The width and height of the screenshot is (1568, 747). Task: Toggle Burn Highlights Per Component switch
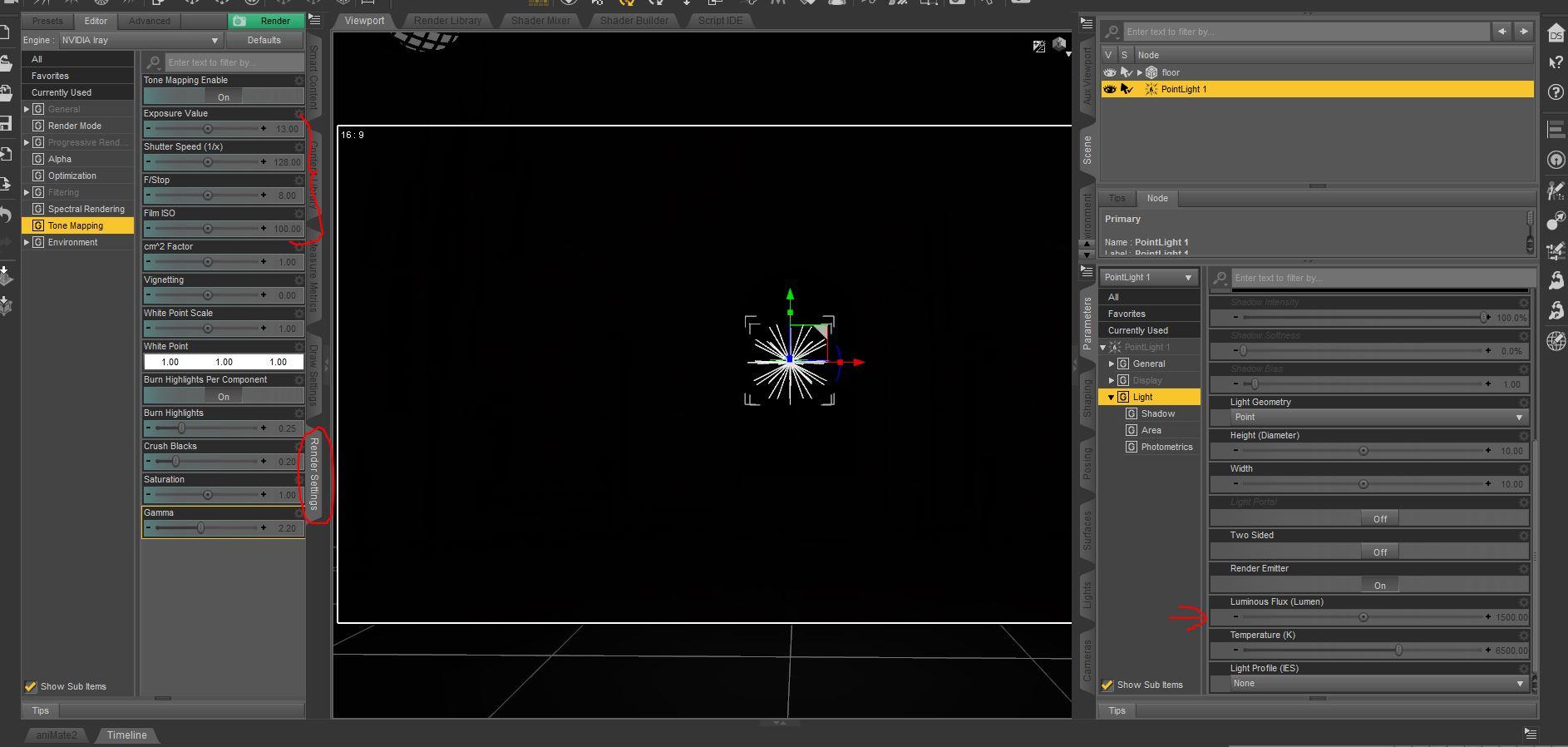coord(223,396)
